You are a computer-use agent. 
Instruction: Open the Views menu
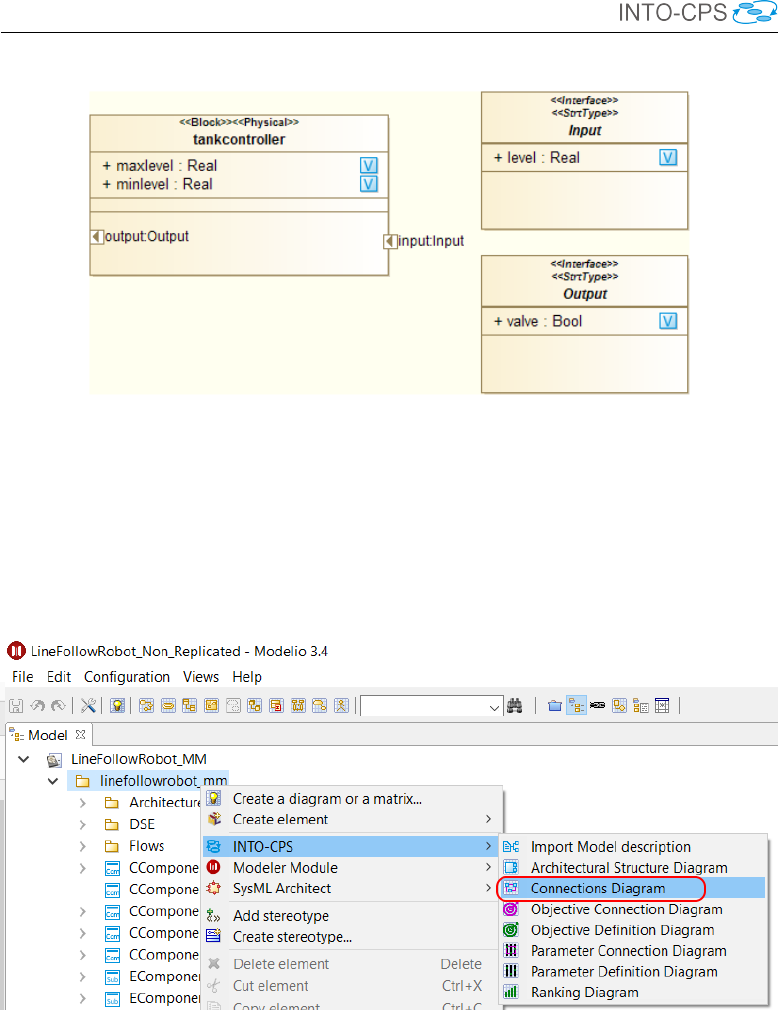click(201, 676)
